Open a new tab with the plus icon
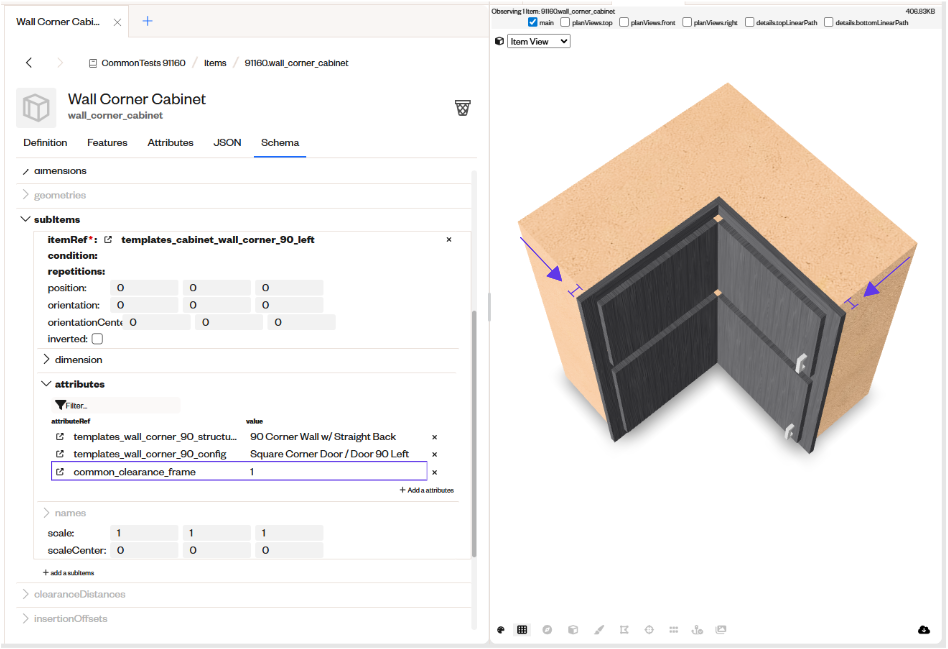948x649 pixels. tap(148, 21)
